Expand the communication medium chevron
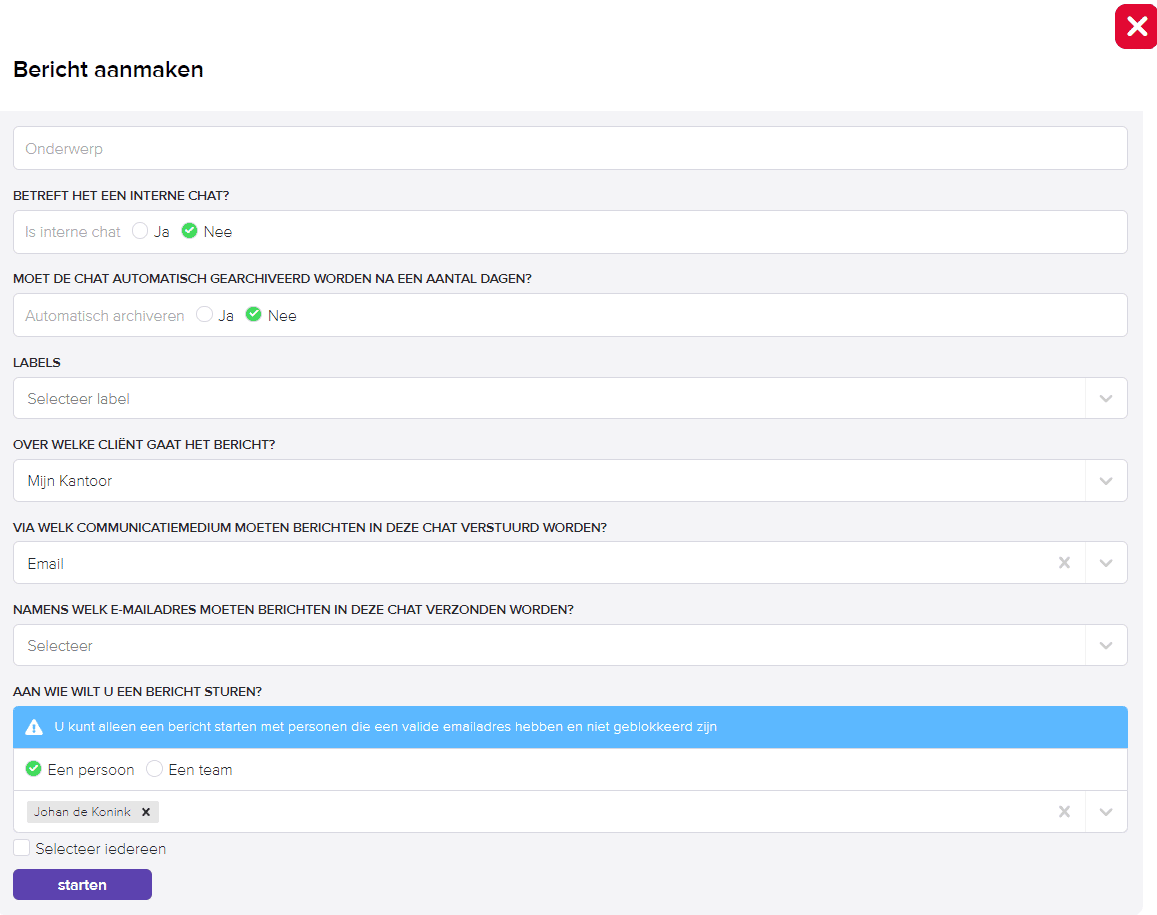Screen dimensions: 1157x915 click(1106, 563)
